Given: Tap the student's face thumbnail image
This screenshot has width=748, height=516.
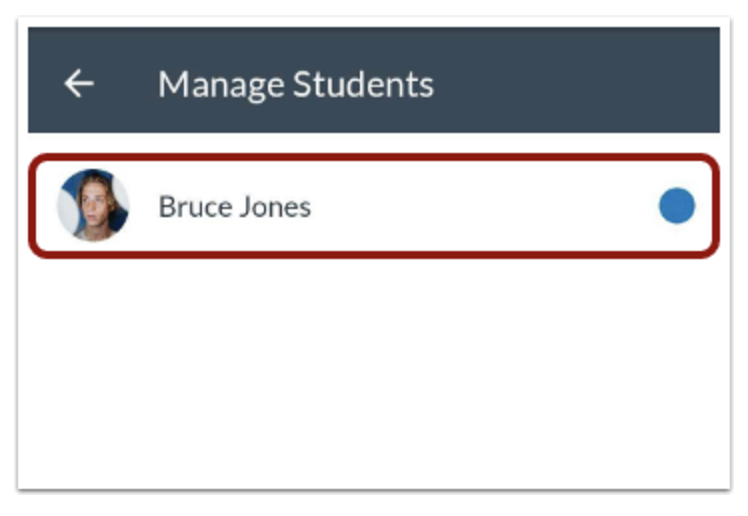Looking at the screenshot, I should pos(93,206).
